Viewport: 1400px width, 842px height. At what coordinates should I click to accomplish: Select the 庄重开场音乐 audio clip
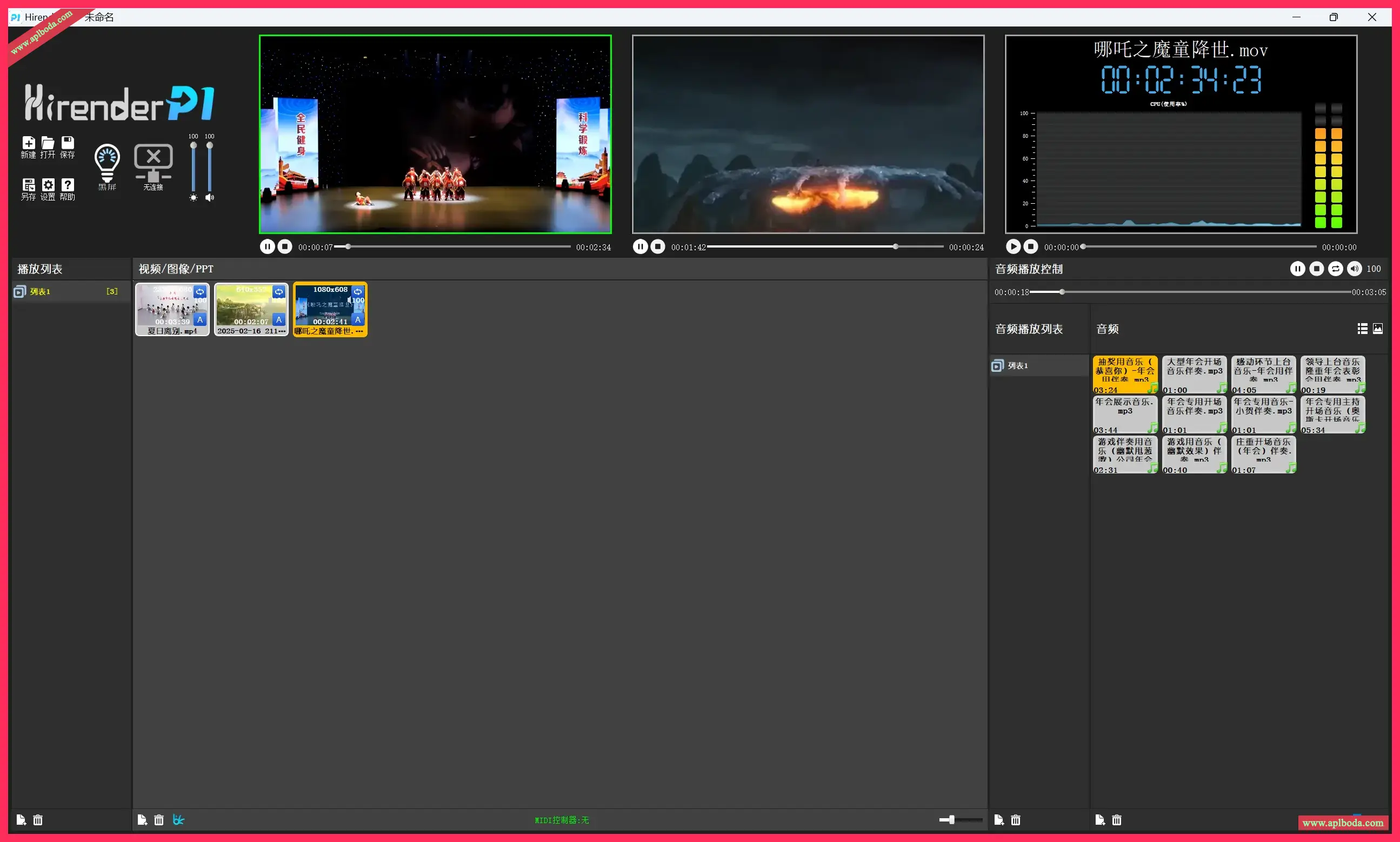pos(1264,455)
